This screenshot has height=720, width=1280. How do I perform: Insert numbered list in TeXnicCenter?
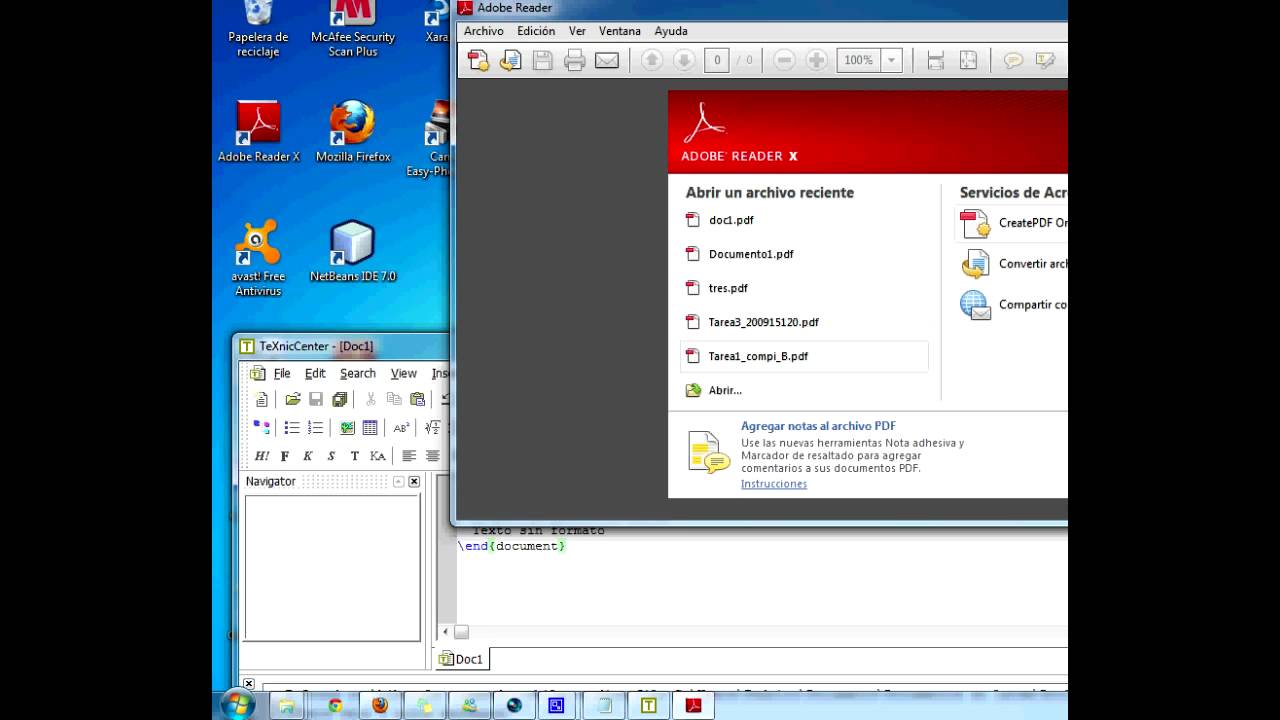(315, 427)
